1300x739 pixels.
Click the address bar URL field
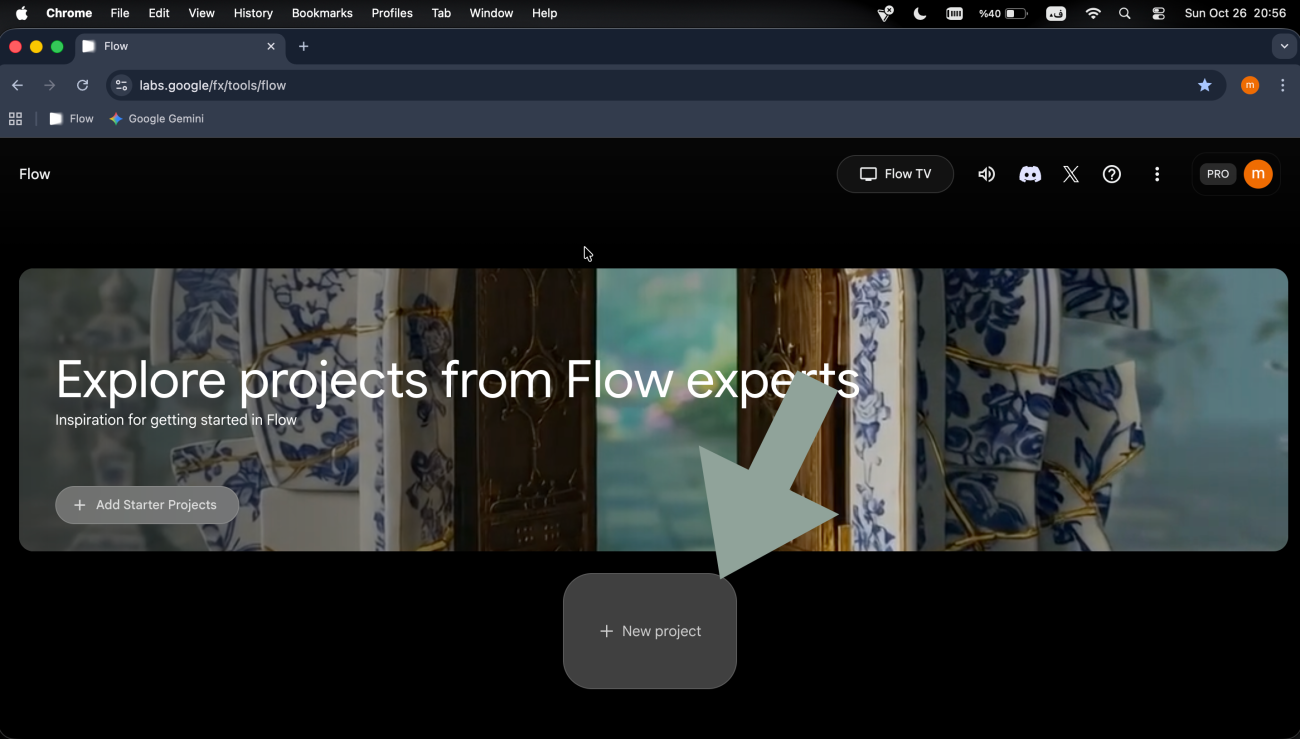click(600, 86)
